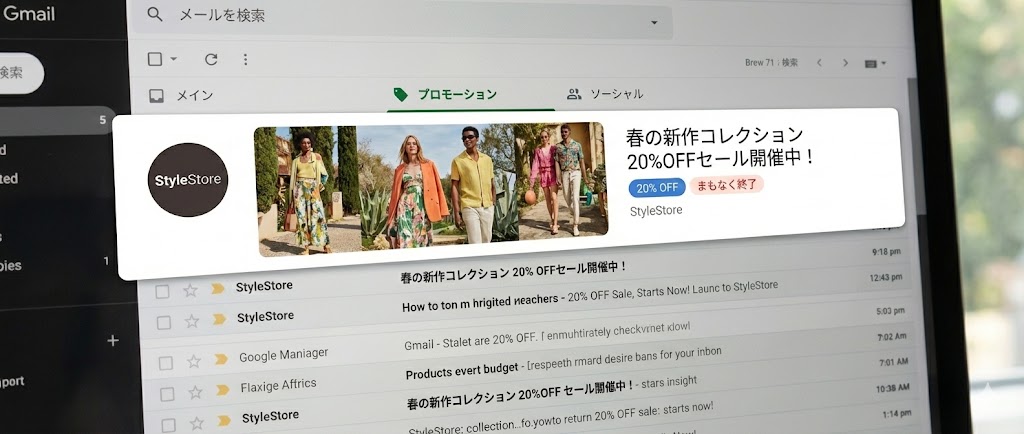This screenshot has height=434, width=1024.
Task: Click the StyleStore advertiser name under the badges
Action: [656, 210]
